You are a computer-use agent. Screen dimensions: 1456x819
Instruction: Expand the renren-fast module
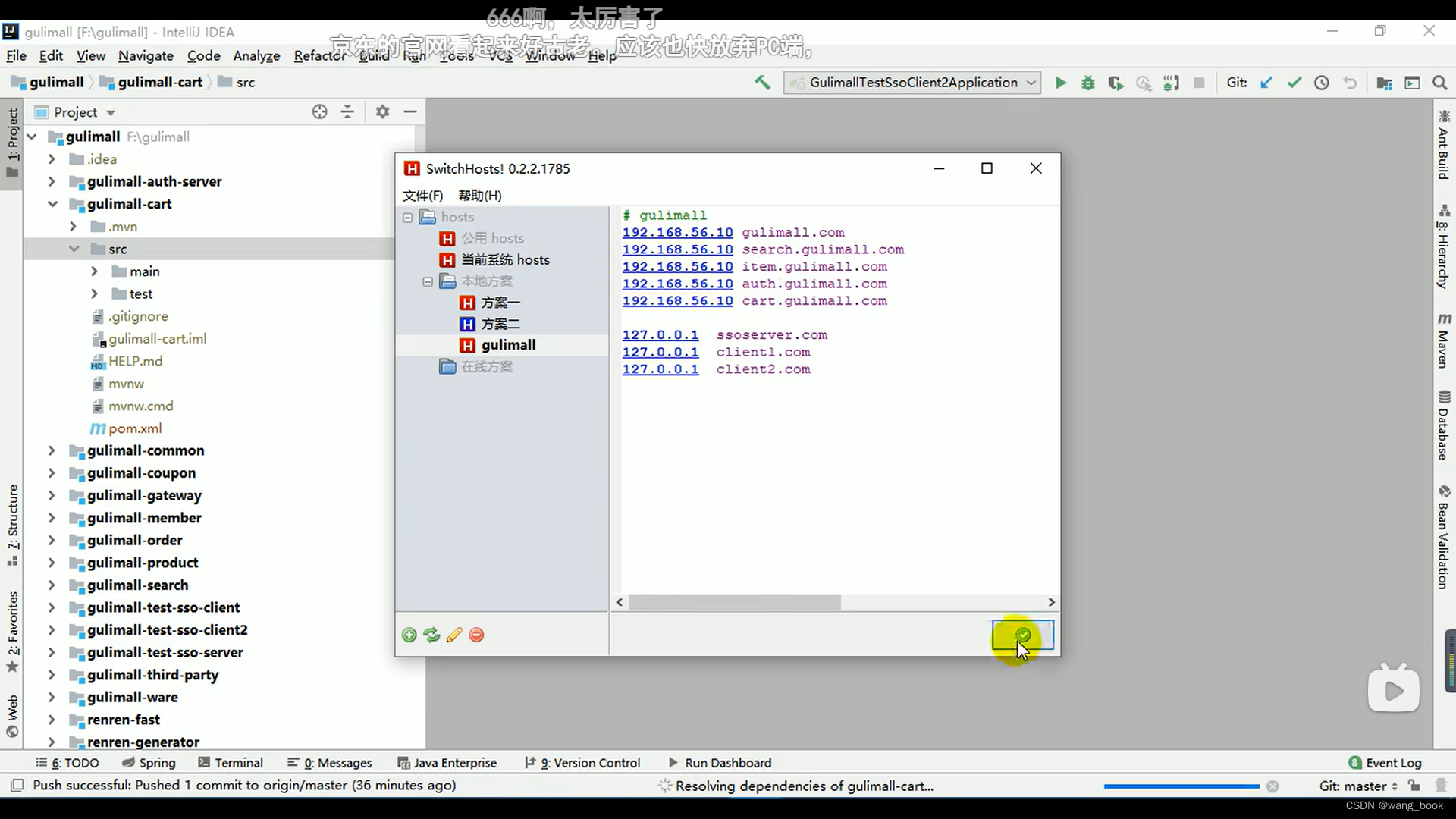(x=52, y=720)
